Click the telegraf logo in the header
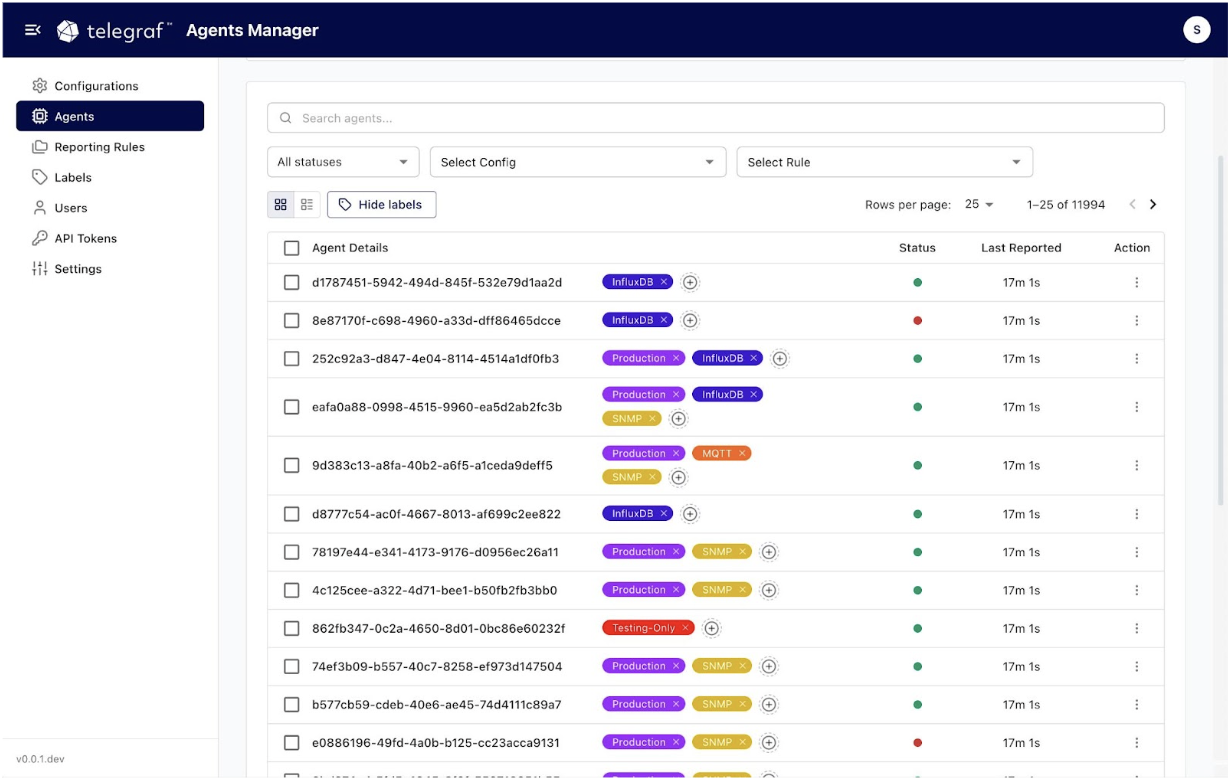Viewport: 1228px width, 778px height. [114, 31]
